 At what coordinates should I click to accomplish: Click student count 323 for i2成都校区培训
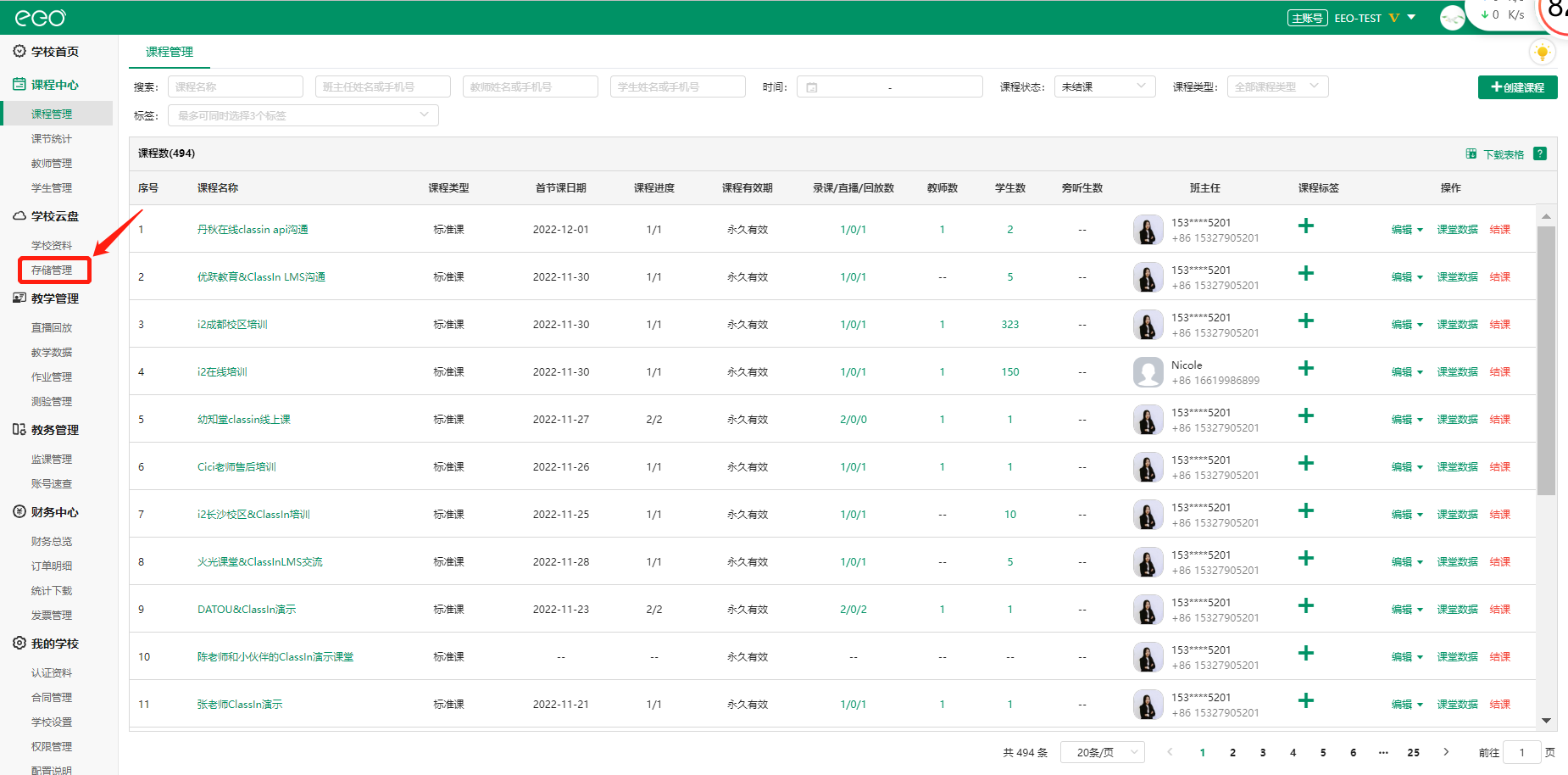(x=1009, y=325)
